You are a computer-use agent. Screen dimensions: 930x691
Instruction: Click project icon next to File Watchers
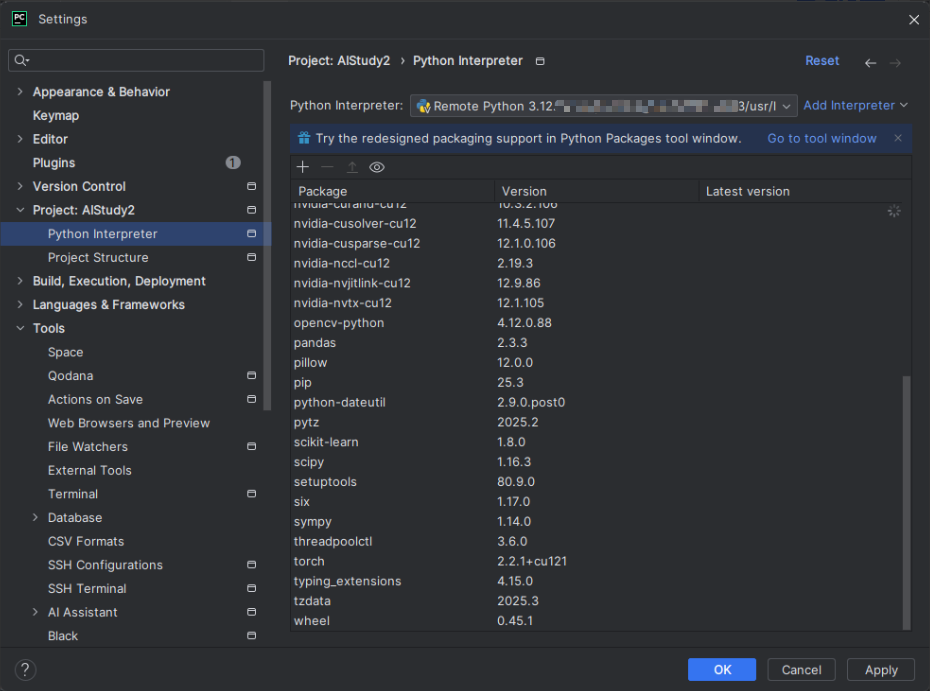[251, 447]
